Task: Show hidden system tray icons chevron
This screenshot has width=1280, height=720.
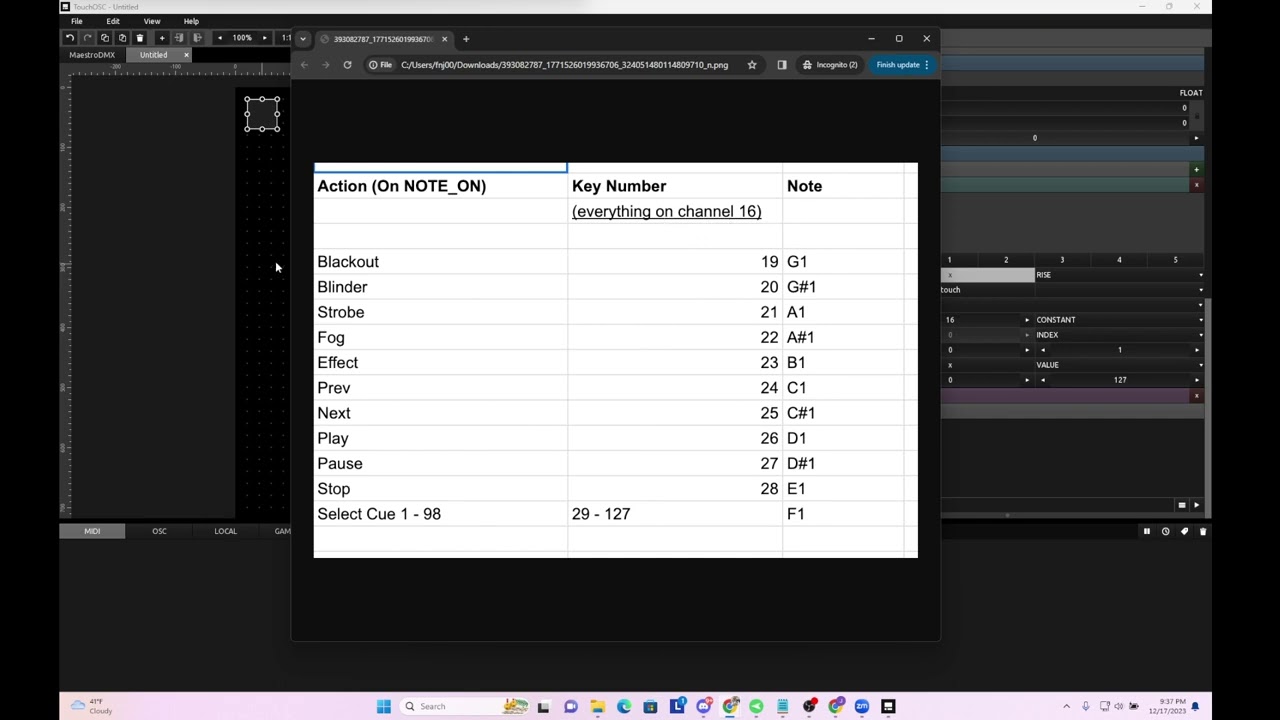Action: (x=1066, y=706)
